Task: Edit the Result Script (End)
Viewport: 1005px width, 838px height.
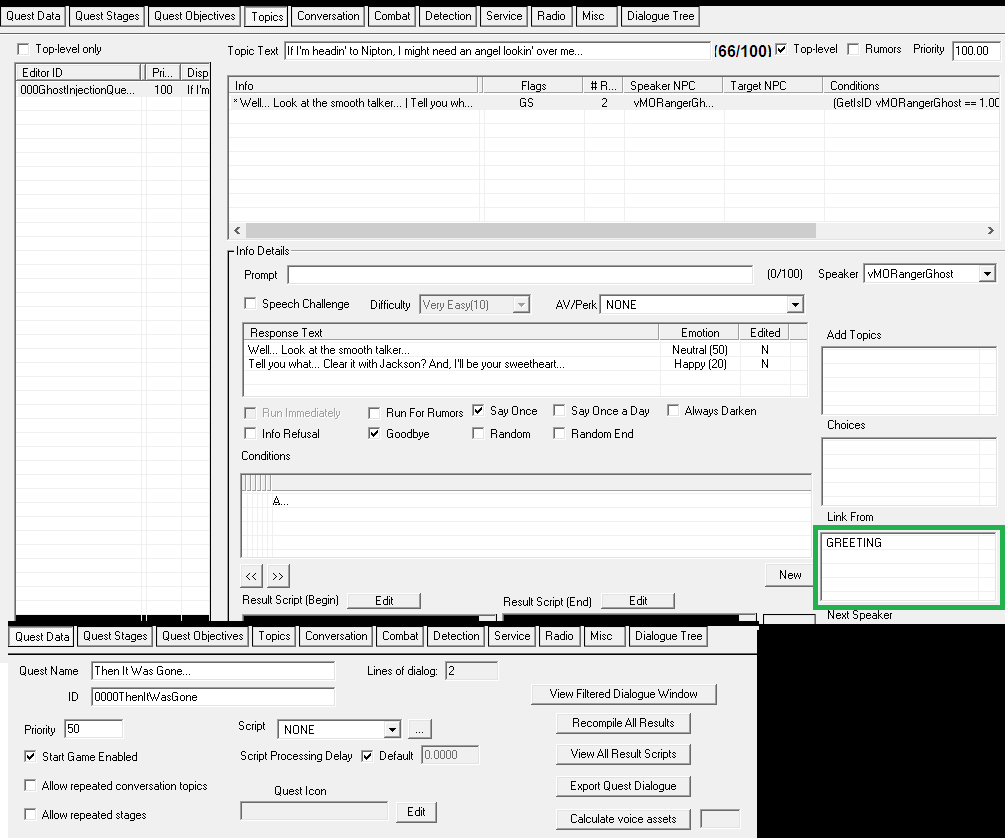Action: [x=638, y=601]
